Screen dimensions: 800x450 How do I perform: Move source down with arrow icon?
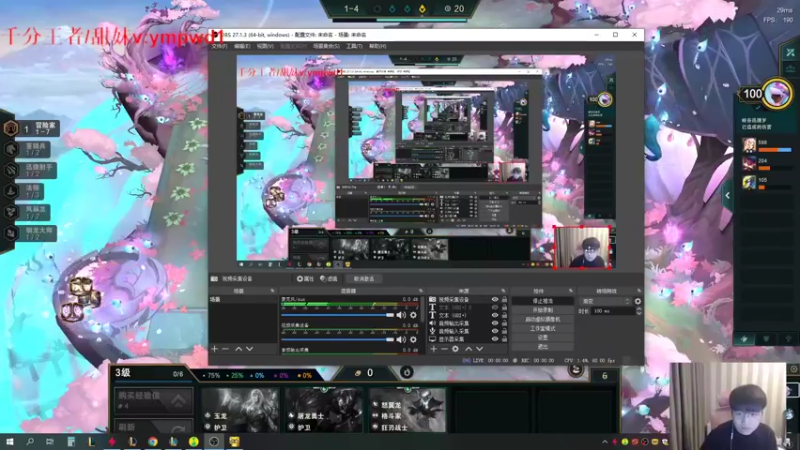tap(479, 349)
